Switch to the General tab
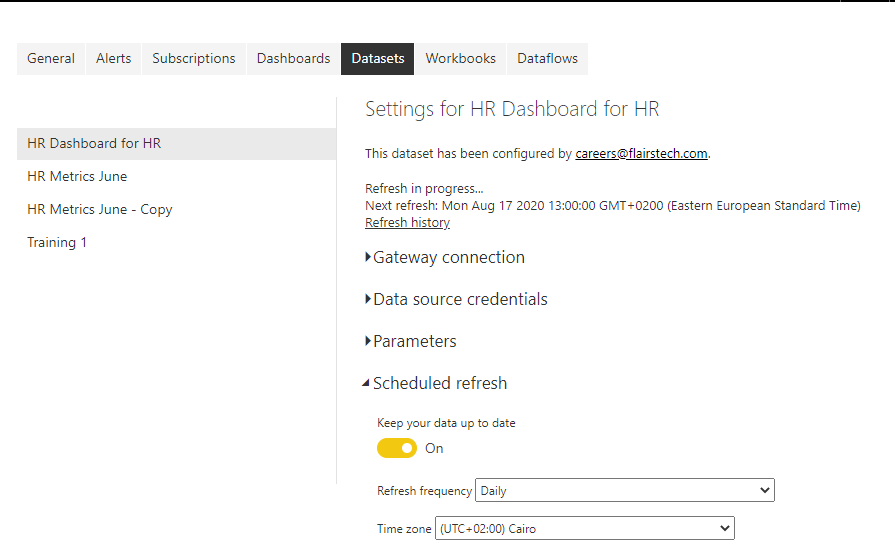 (x=51, y=59)
